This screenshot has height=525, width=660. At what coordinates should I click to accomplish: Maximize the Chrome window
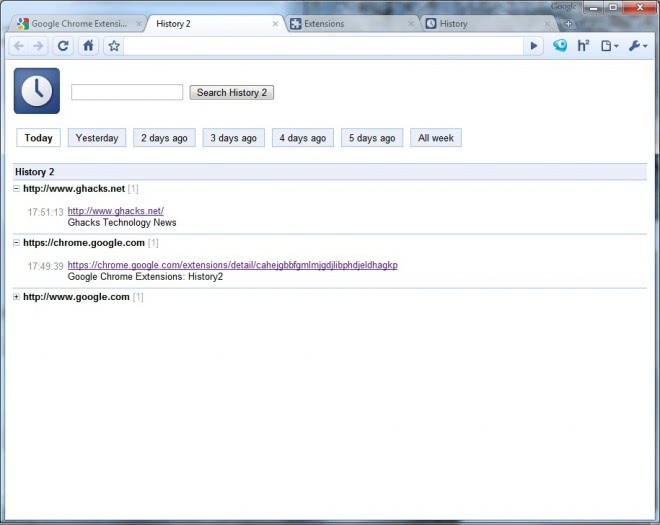coord(613,8)
